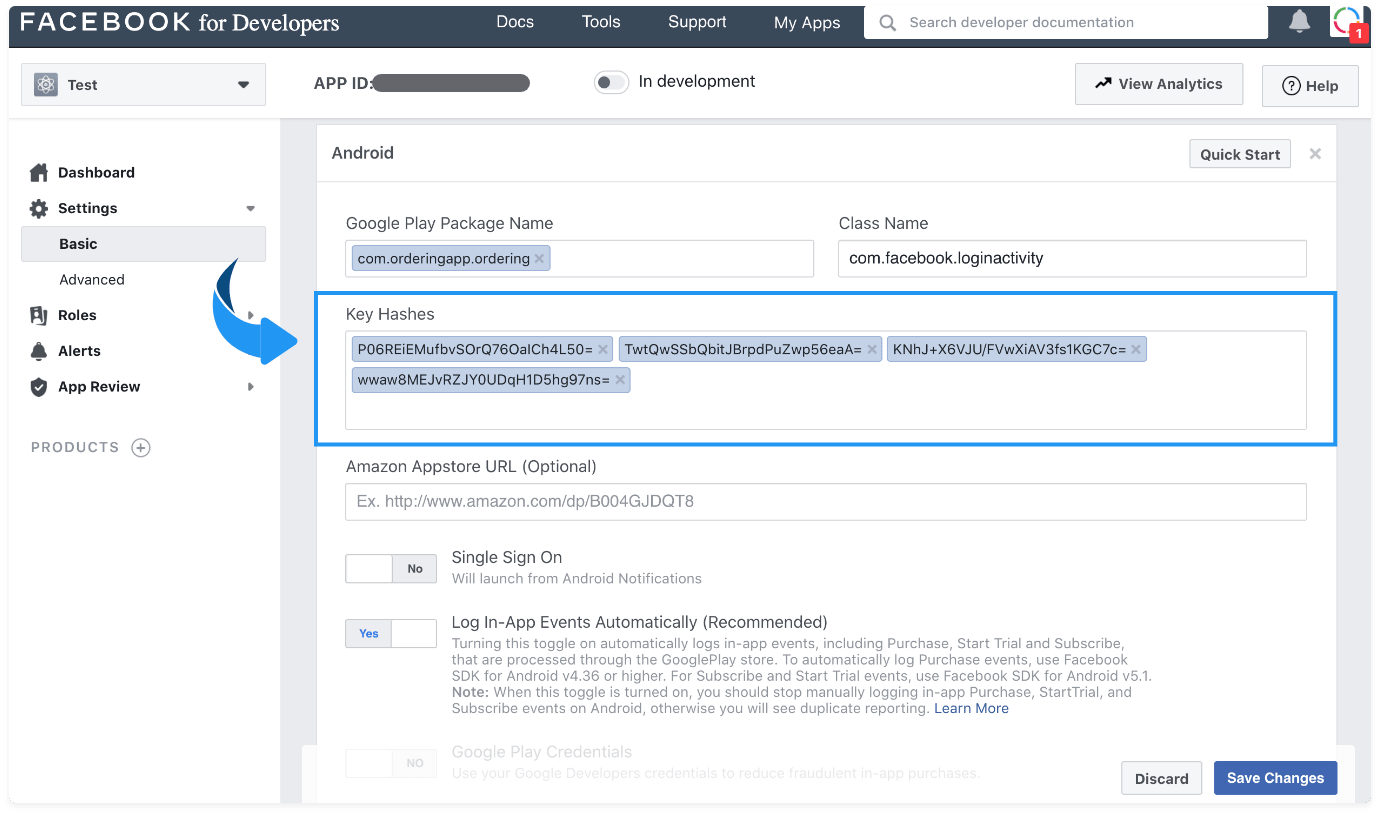Viewport: 1380px width, 815px height.
Task: Remove key hash wwaw8MEJvRZJY0UDqH1D5hg97ns=
Action: click(620, 380)
